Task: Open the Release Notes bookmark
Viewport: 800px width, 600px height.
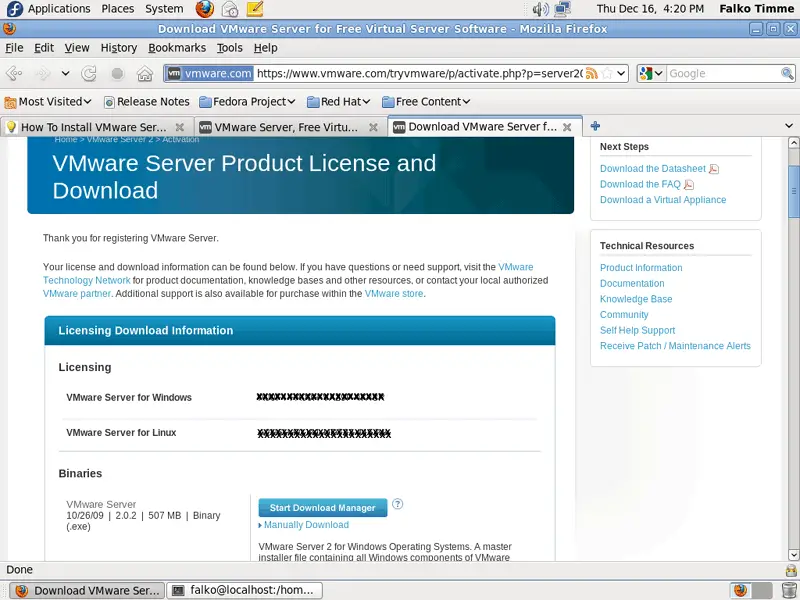Action: [147, 102]
